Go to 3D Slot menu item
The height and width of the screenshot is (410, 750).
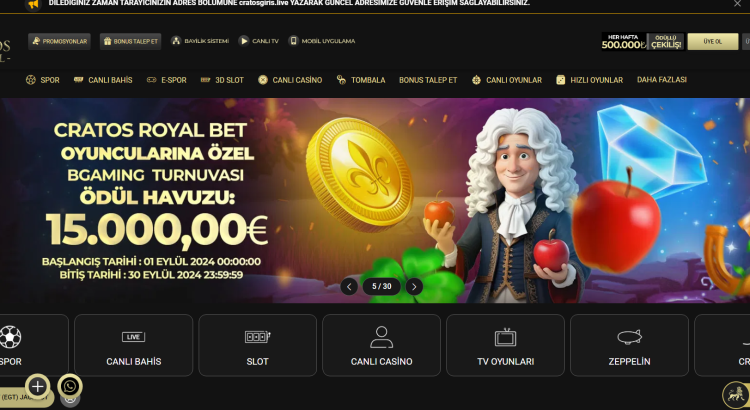(x=222, y=80)
